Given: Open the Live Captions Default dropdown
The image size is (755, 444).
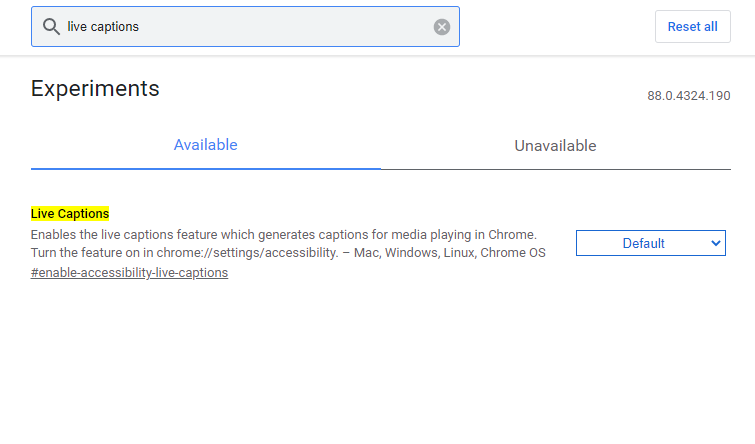Looking at the screenshot, I should pos(650,243).
